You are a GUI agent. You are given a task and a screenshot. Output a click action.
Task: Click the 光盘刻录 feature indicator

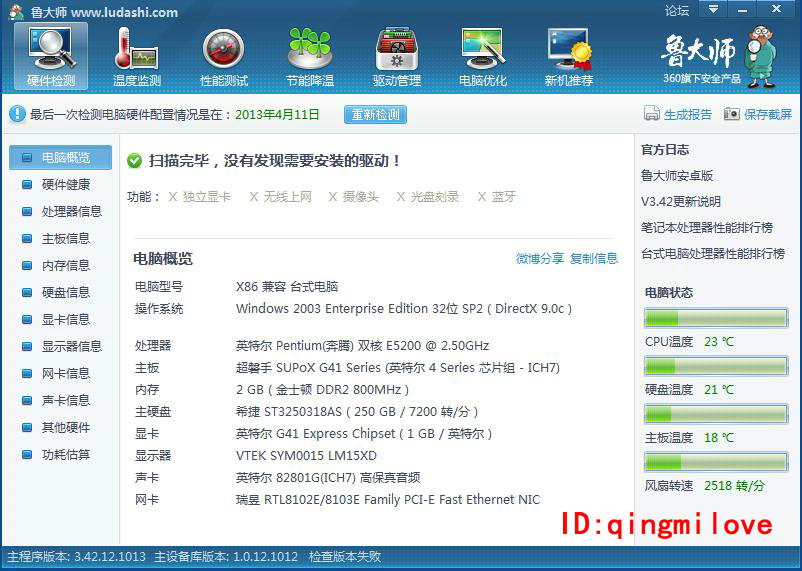point(428,197)
